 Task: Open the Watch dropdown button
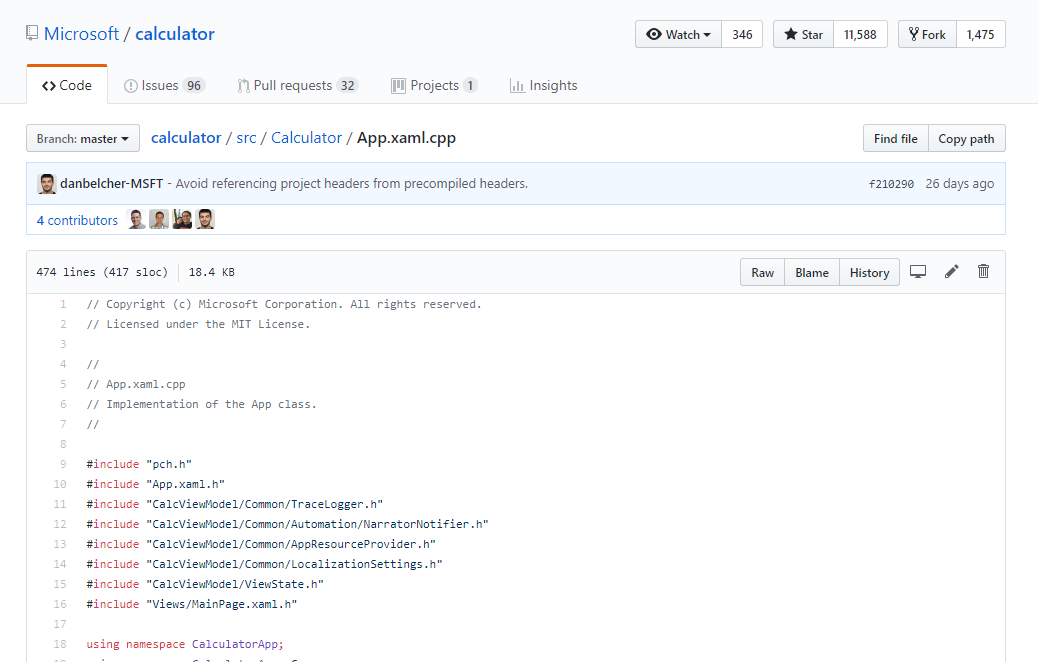(679, 34)
